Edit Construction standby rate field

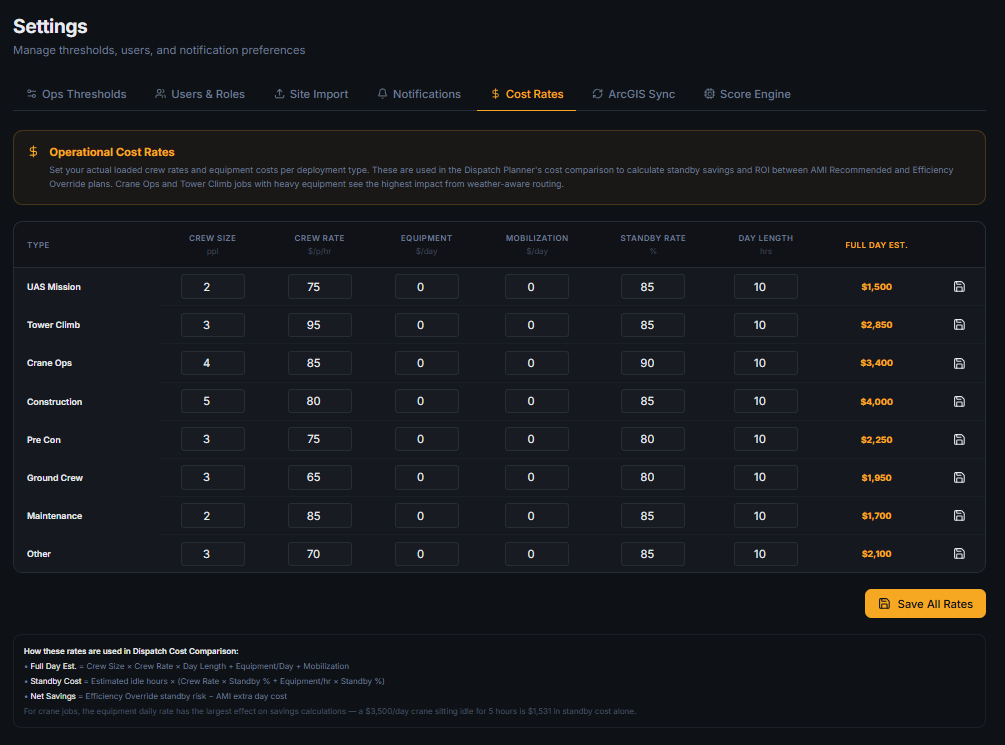pyautogui.click(x=652, y=401)
